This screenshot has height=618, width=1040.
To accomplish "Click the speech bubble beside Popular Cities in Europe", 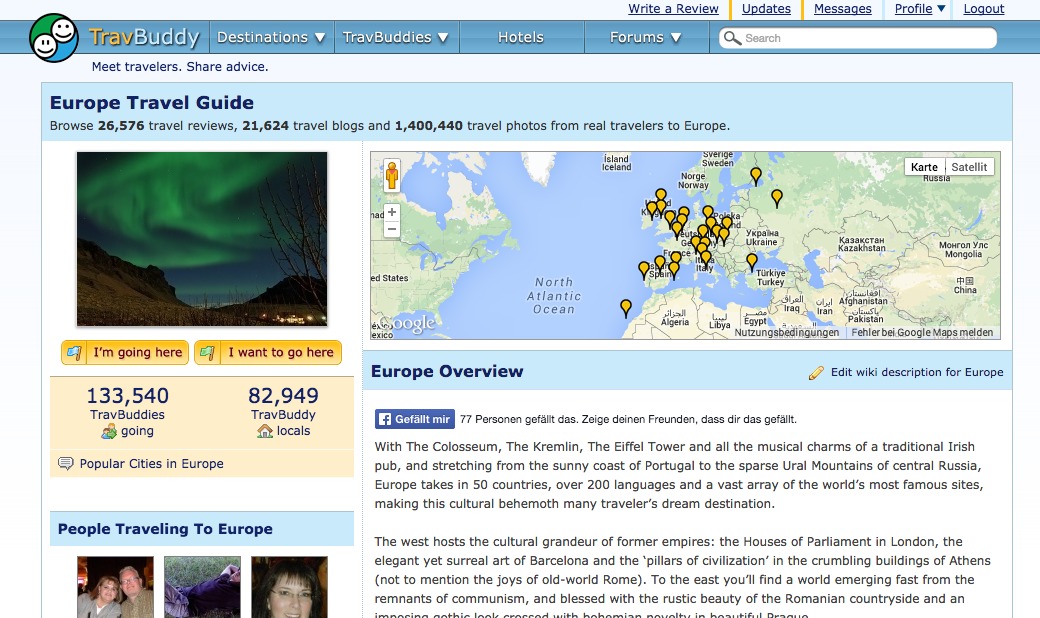I will (x=66, y=463).
